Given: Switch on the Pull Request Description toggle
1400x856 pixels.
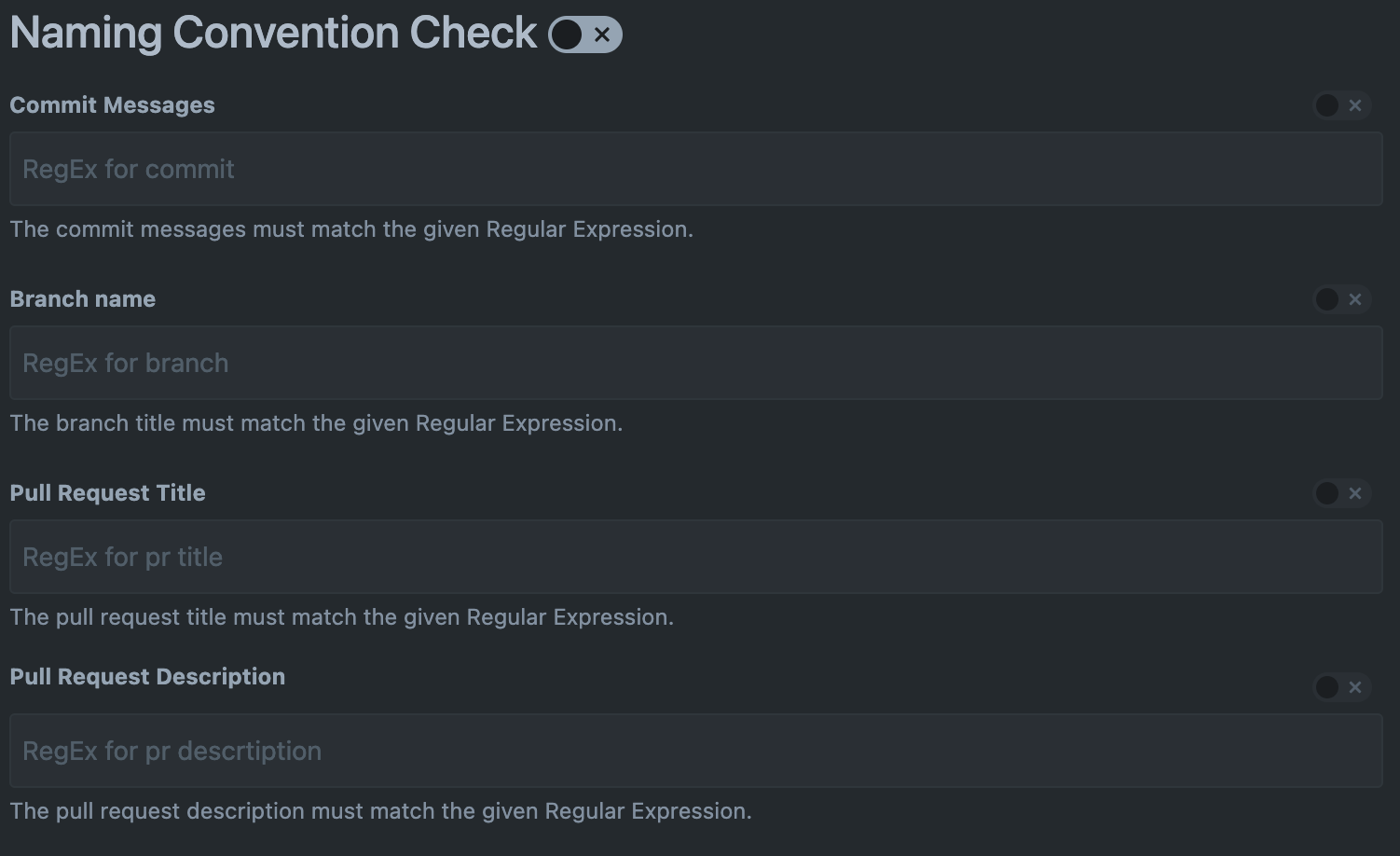Looking at the screenshot, I should tap(1326, 687).
